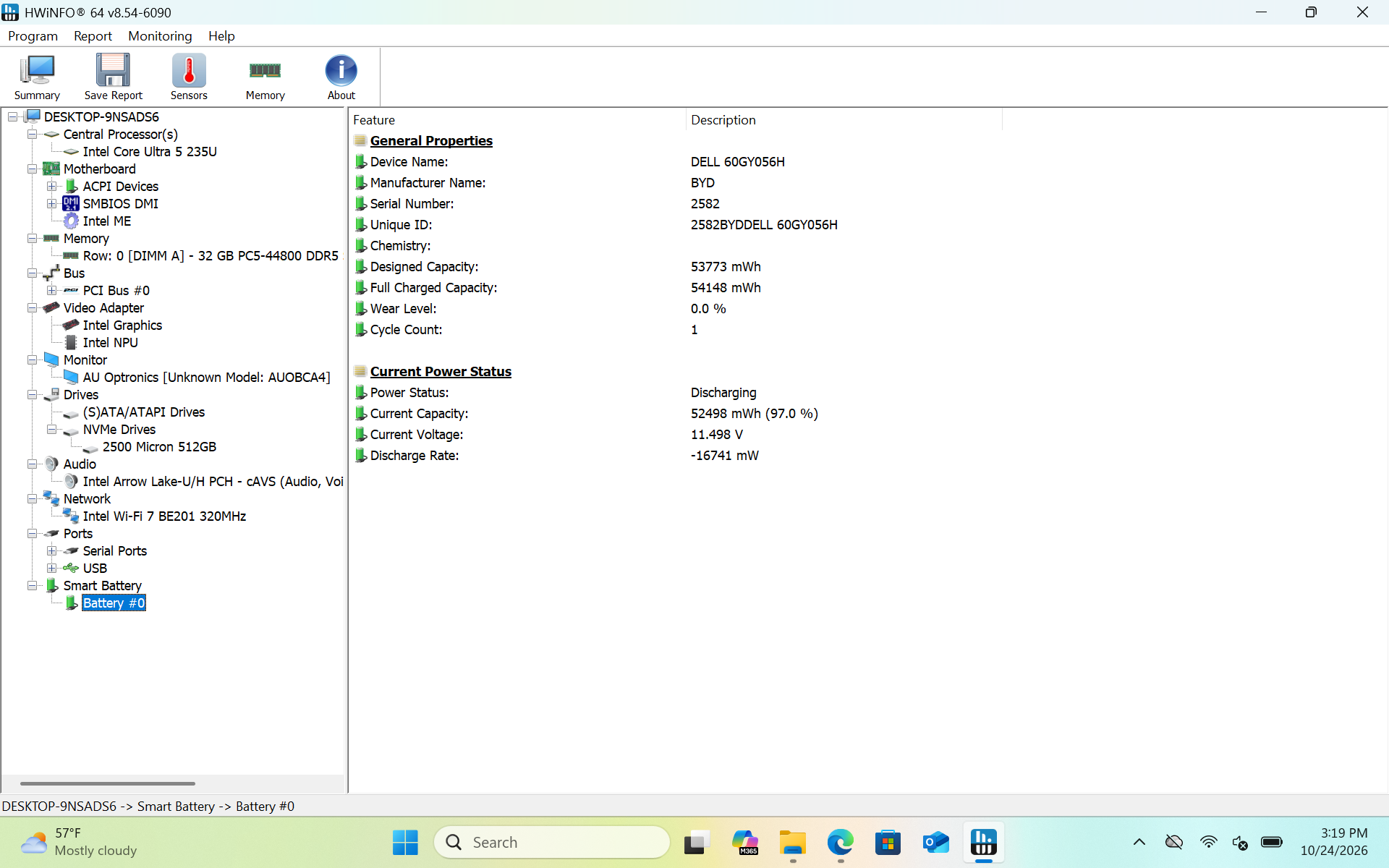
Task: Select the AU Optronics monitor entry
Action: coord(206,378)
